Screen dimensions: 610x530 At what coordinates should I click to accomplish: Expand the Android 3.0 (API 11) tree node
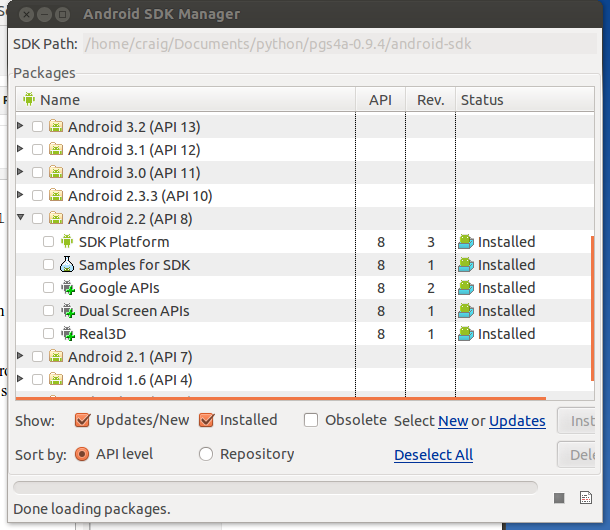[x=20, y=172]
